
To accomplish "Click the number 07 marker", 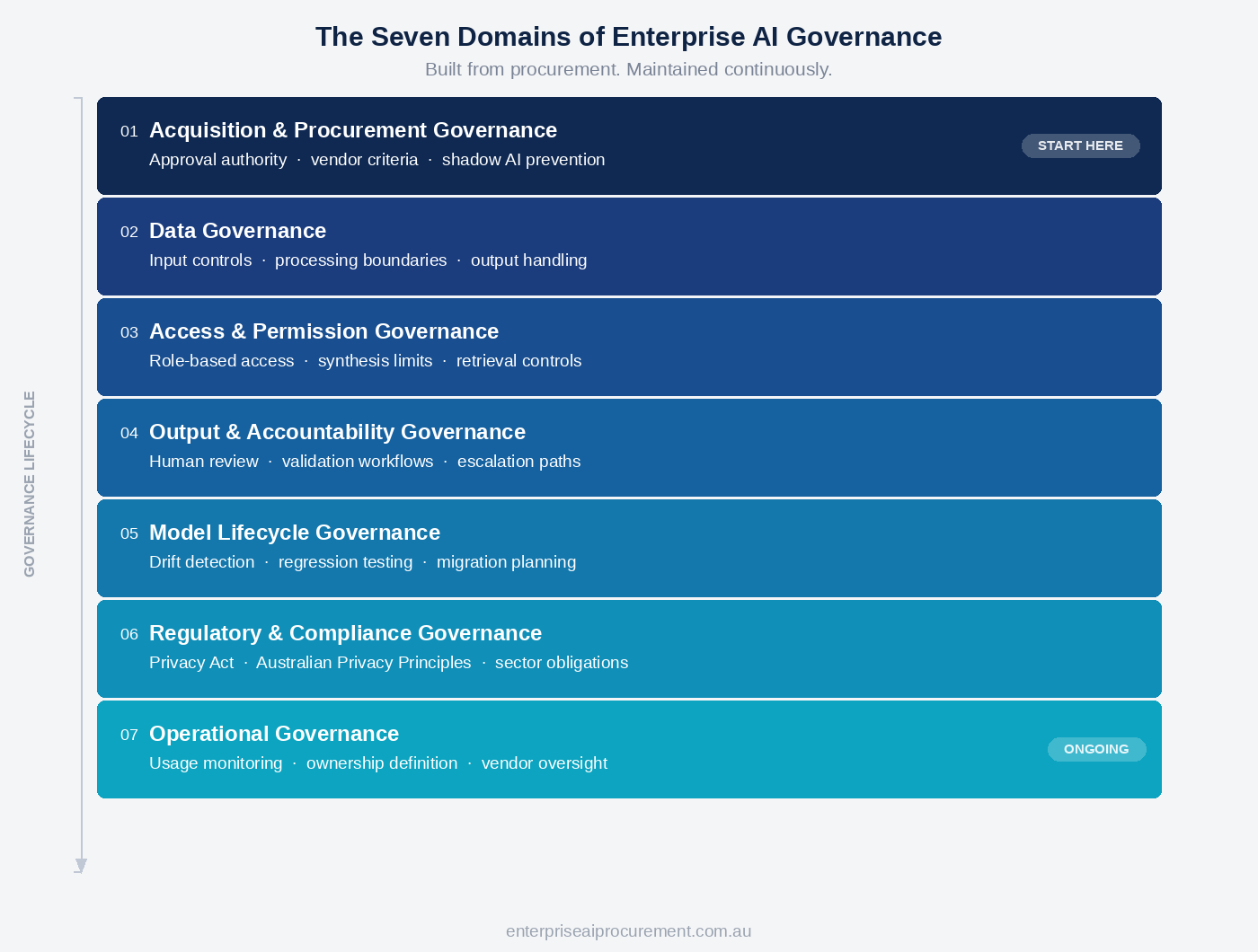I will click(x=129, y=735).
